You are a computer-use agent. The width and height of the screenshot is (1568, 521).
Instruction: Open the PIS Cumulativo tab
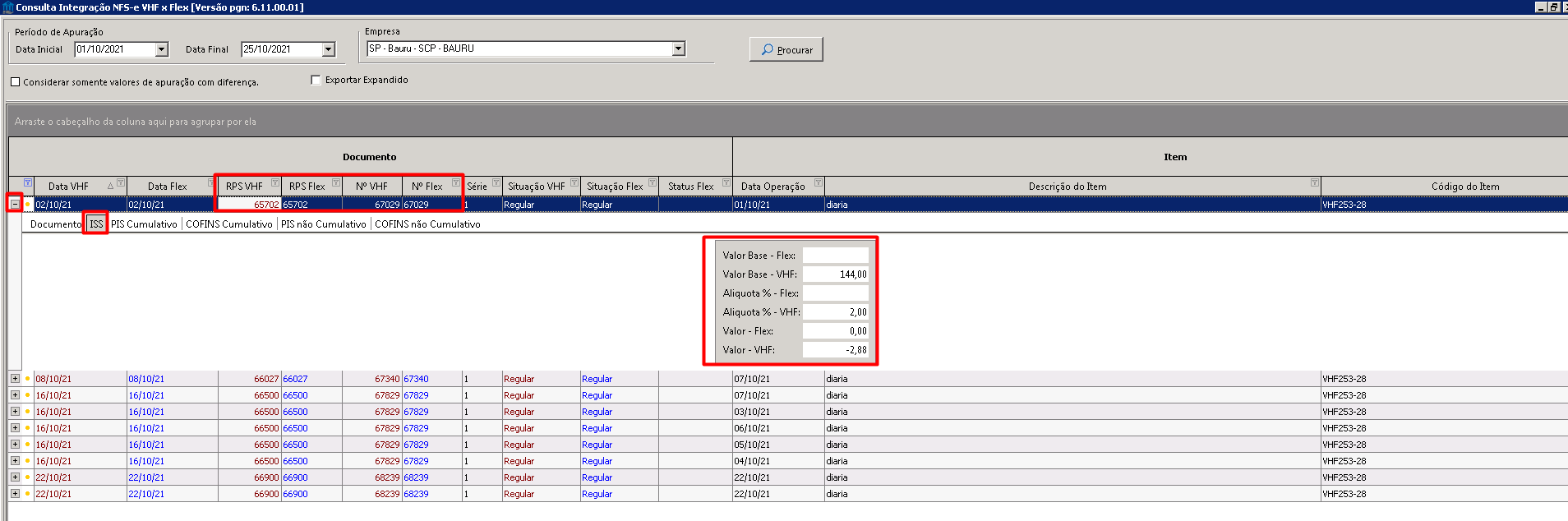[x=144, y=224]
